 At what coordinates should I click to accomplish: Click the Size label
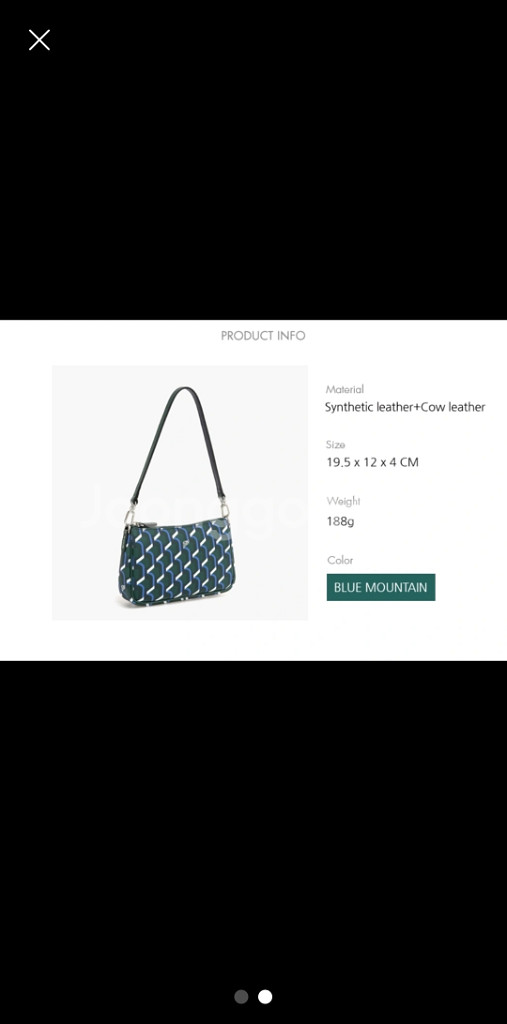pyautogui.click(x=335, y=445)
